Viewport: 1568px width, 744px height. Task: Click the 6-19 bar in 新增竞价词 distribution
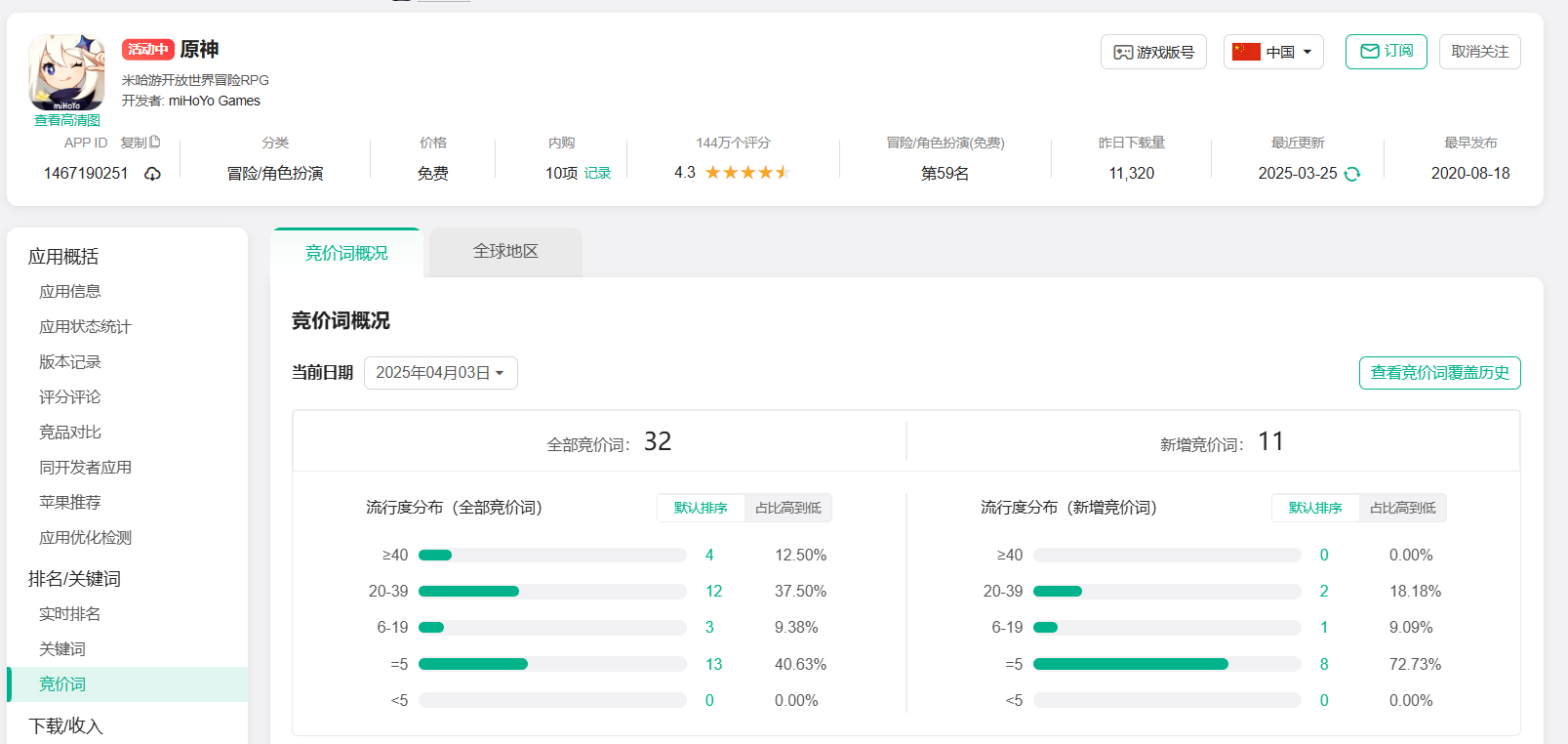(1167, 627)
